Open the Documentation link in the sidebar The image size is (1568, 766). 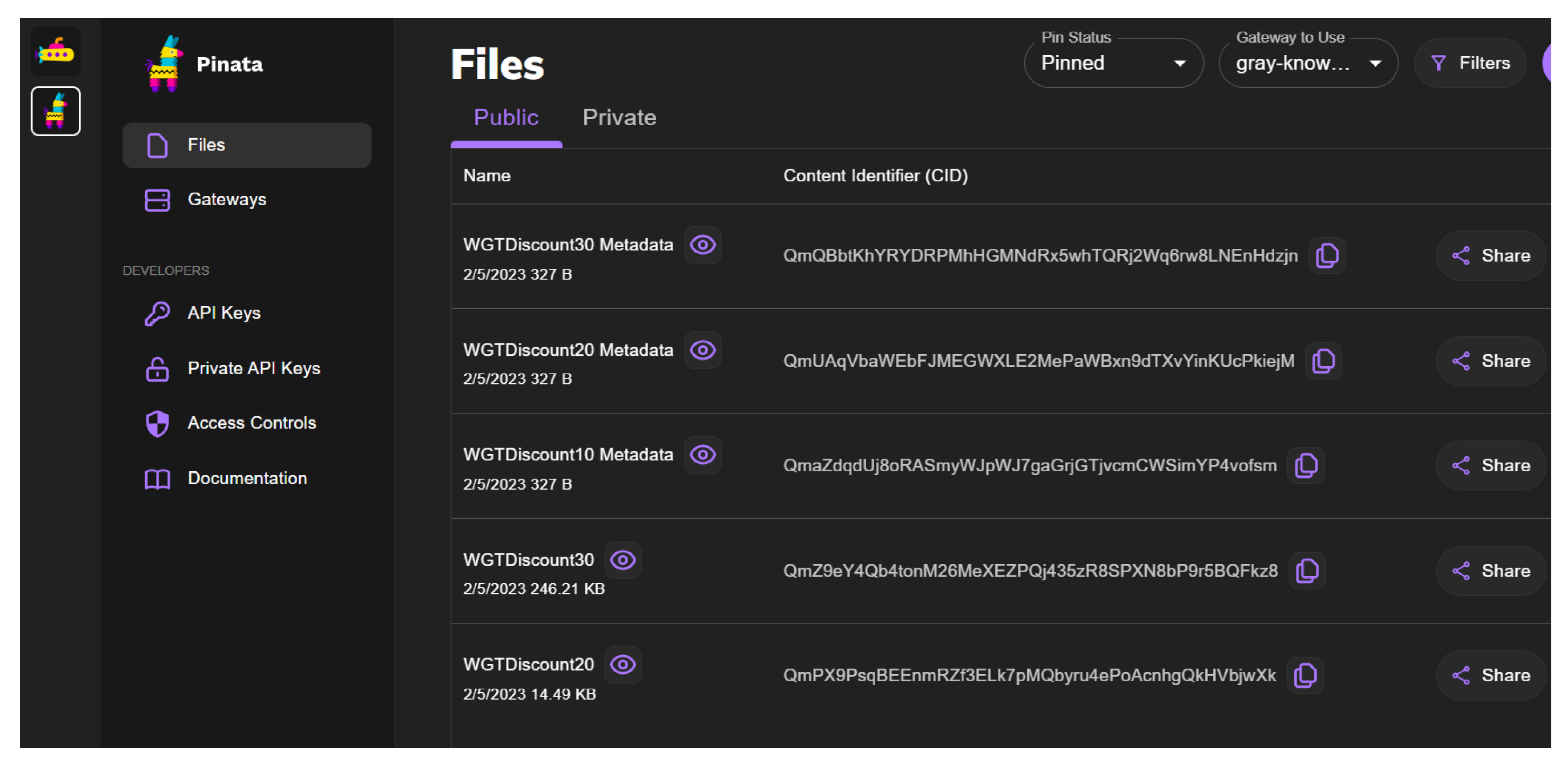pos(247,479)
